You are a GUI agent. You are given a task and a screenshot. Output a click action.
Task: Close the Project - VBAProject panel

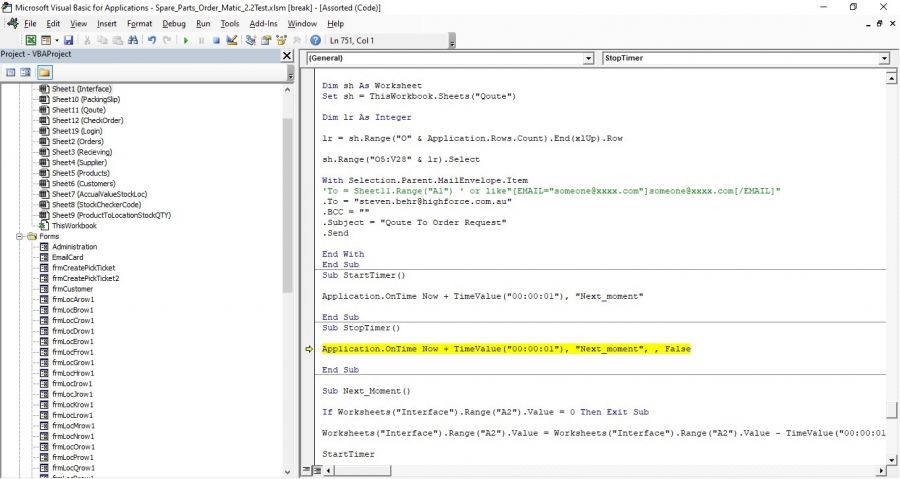pos(287,55)
